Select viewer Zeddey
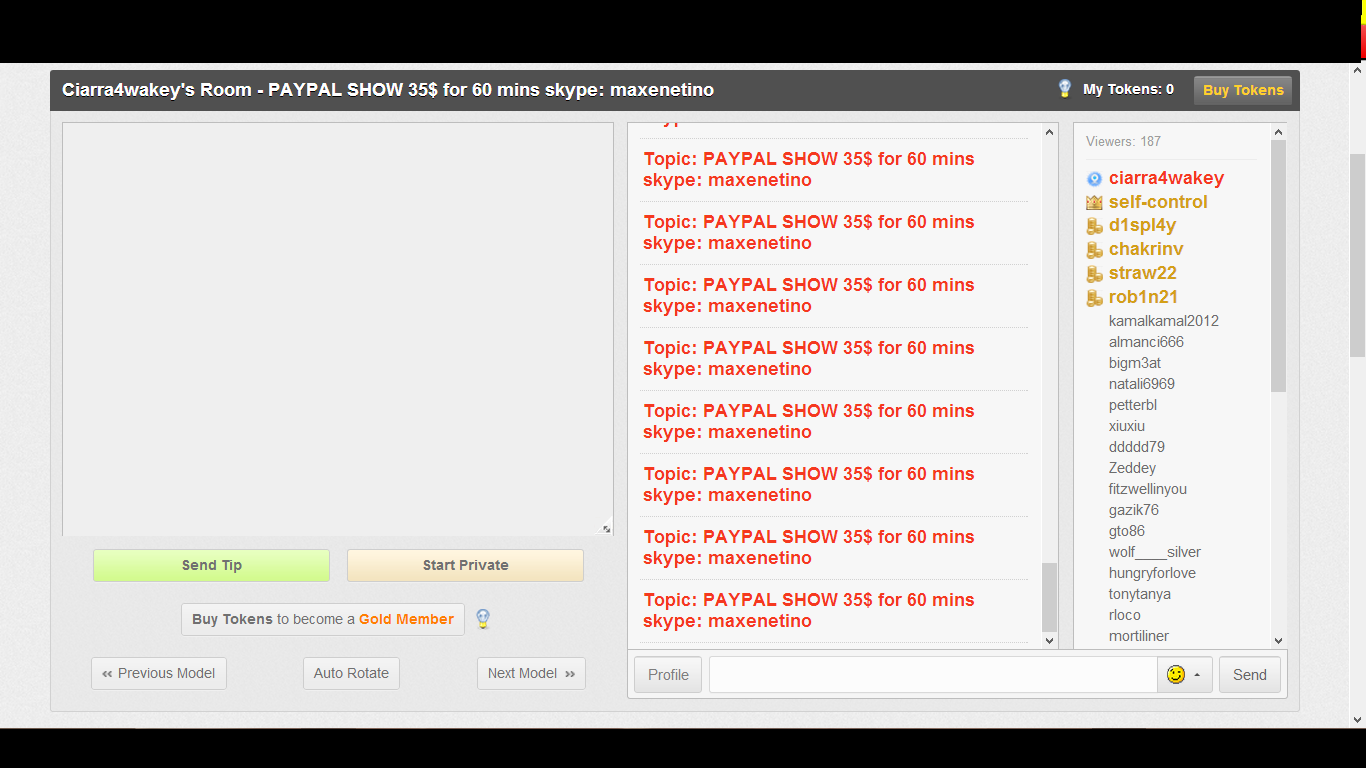 click(1132, 468)
